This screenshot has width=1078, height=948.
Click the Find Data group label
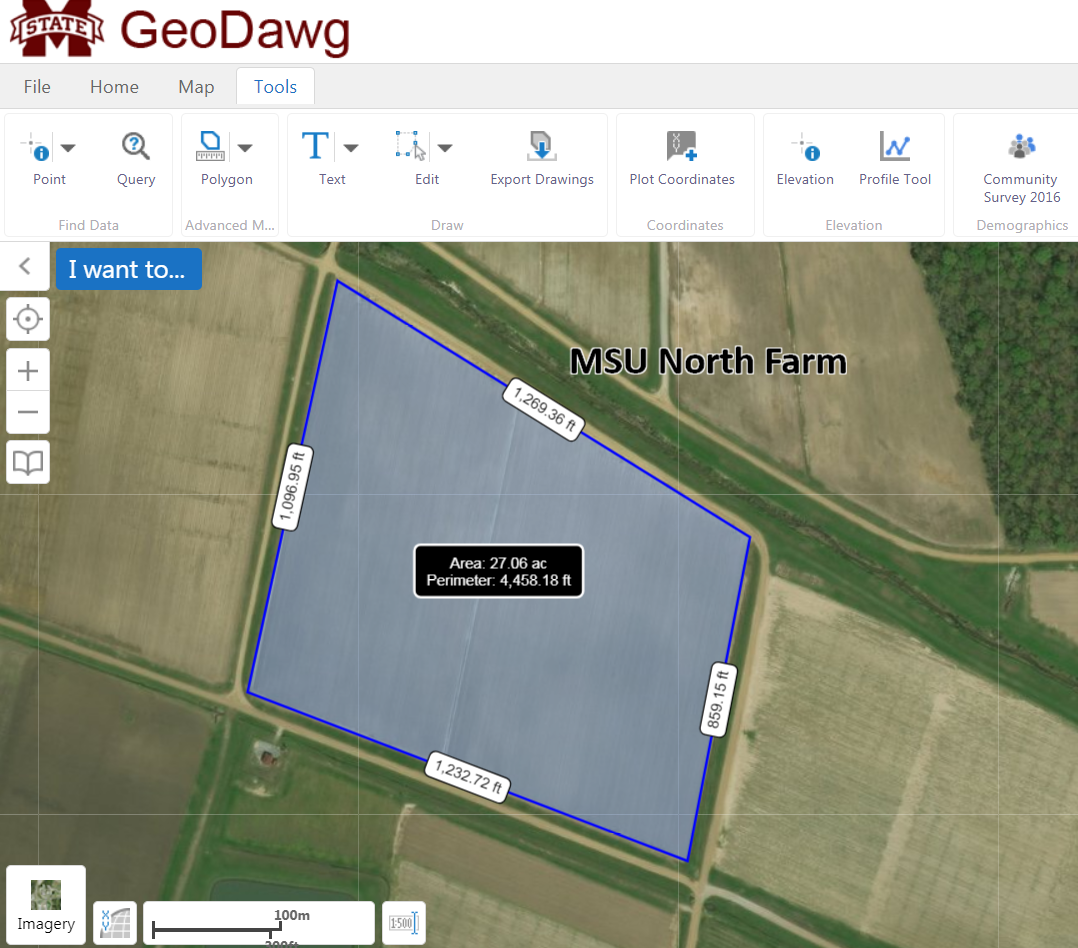click(x=89, y=225)
